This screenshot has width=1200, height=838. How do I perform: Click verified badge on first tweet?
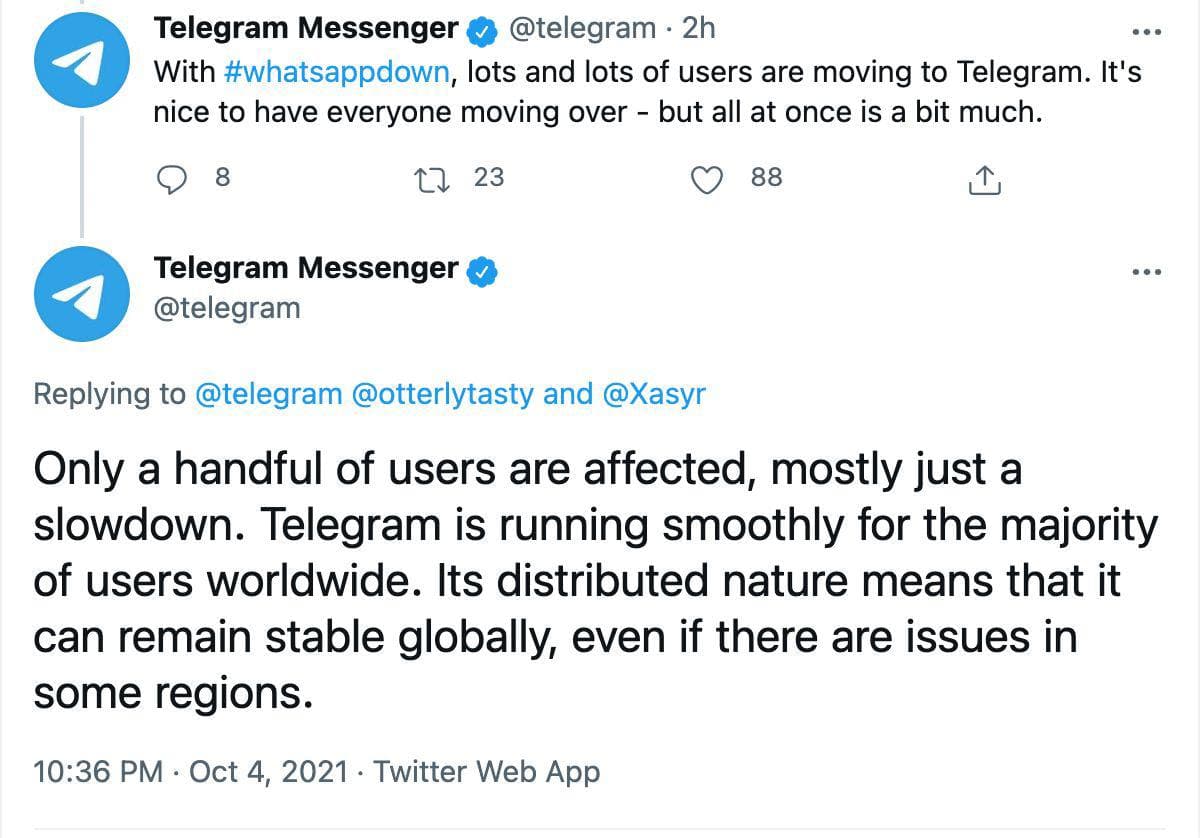(x=483, y=31)
